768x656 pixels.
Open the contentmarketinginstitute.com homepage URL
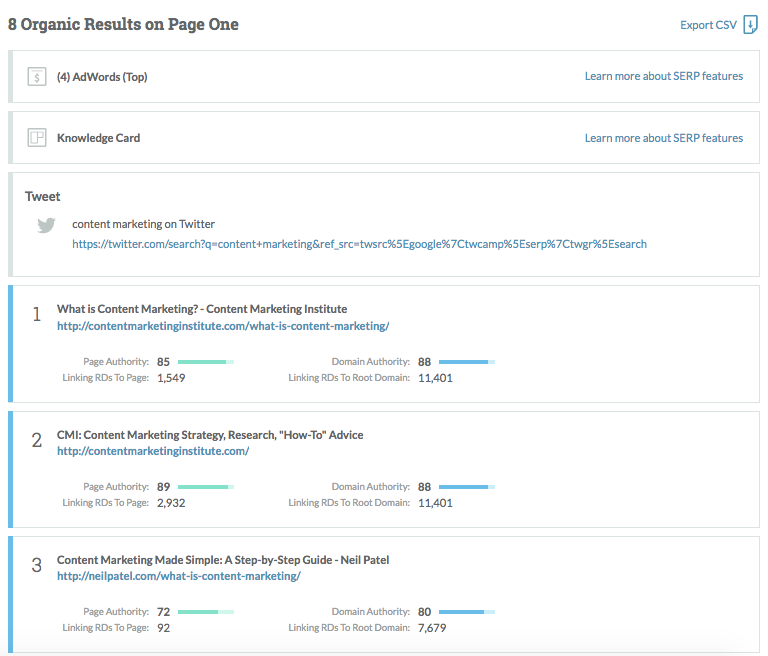(153, 451)
